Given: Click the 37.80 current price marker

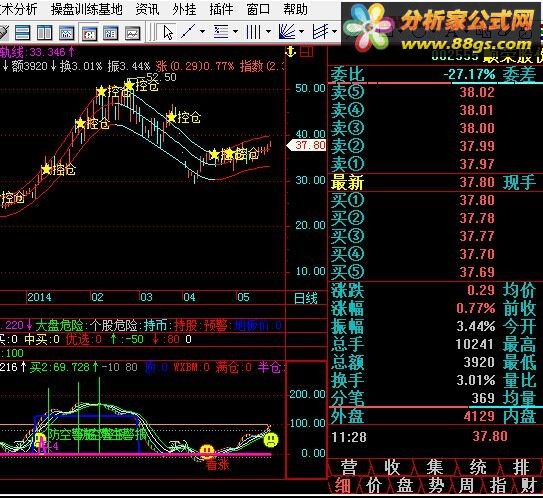Looking at the screenshot, I should 306,145.
